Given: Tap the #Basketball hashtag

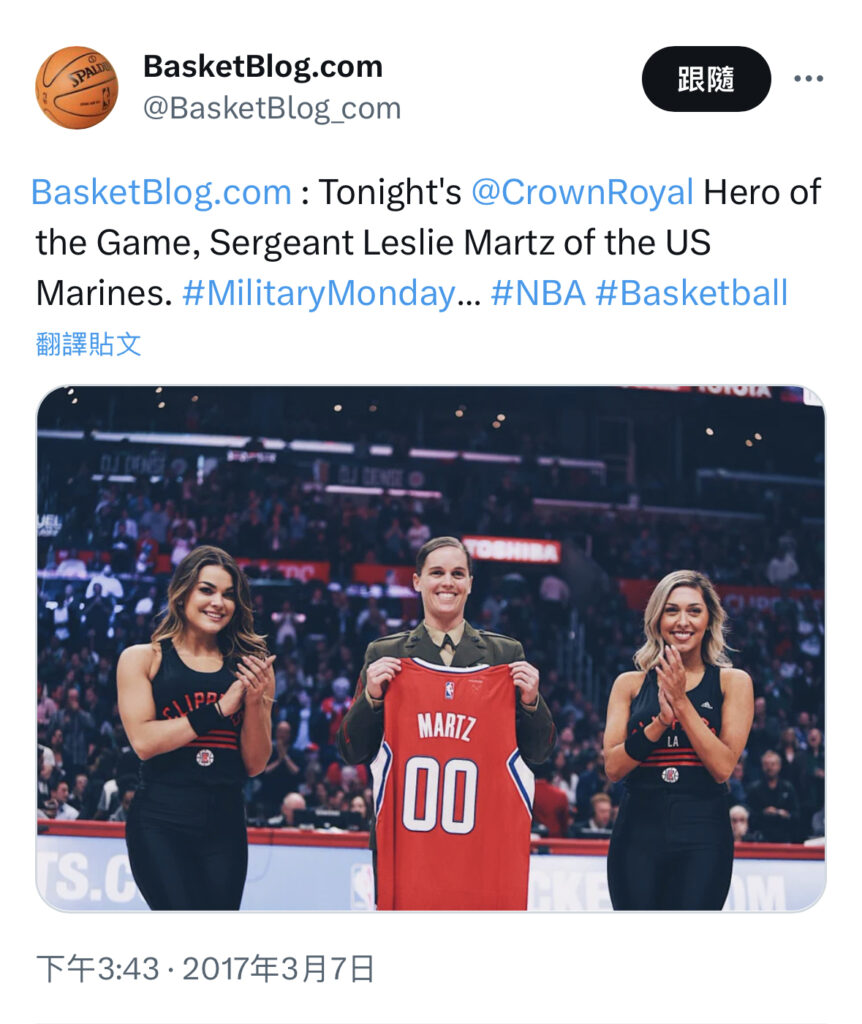Looking at the screenshot, I should point(691,293).
